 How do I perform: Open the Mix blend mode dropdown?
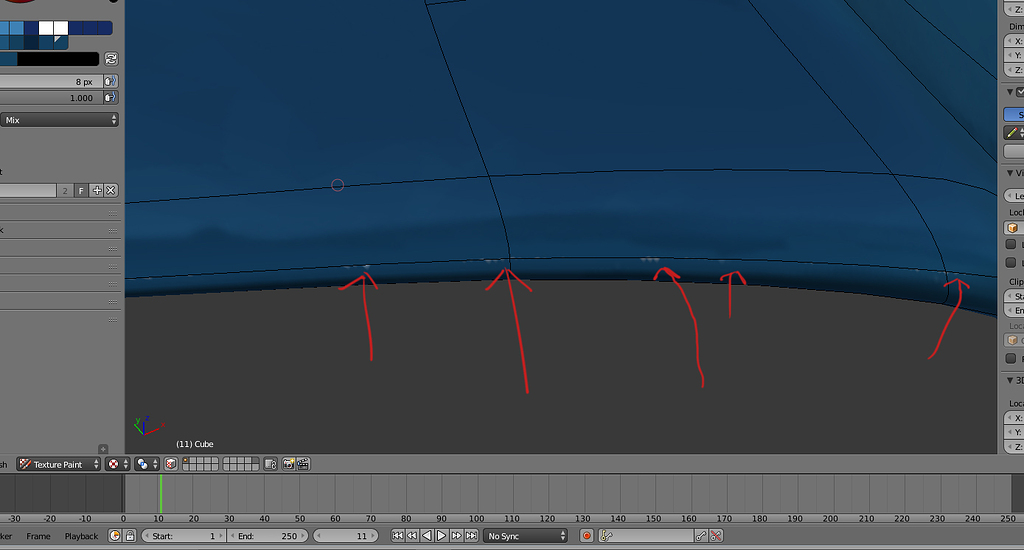(59, 120)
